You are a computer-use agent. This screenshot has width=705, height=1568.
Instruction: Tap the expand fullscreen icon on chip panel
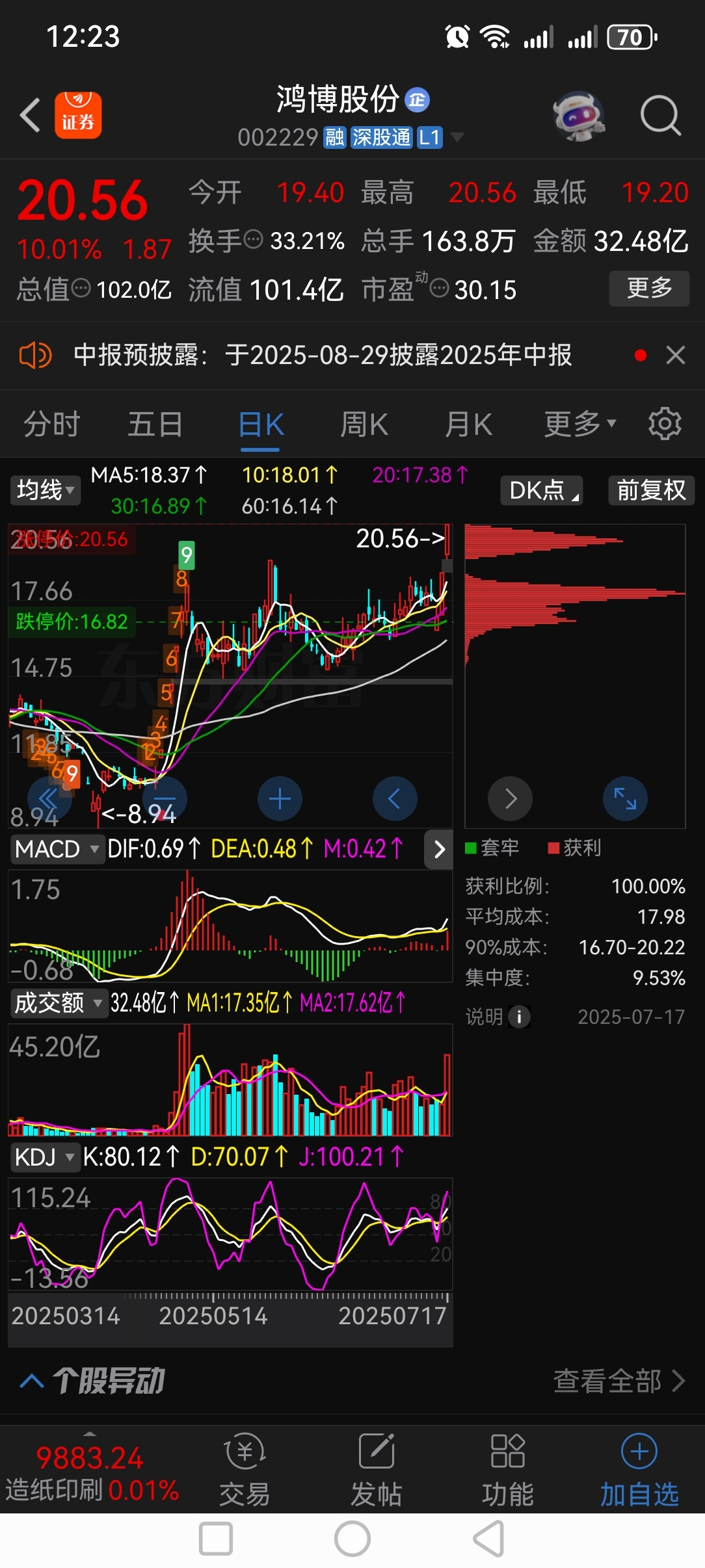tap(625, 798)
